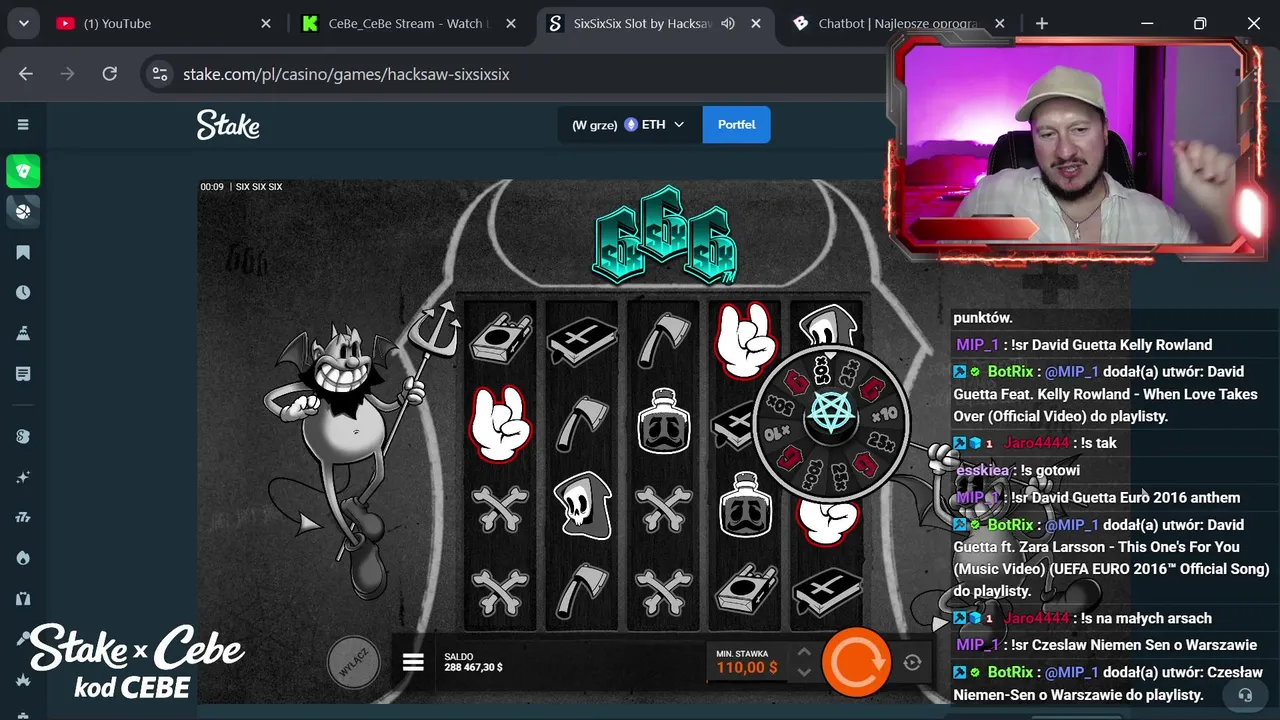Open the bookmark Favourites icon in sidebar

23,252
